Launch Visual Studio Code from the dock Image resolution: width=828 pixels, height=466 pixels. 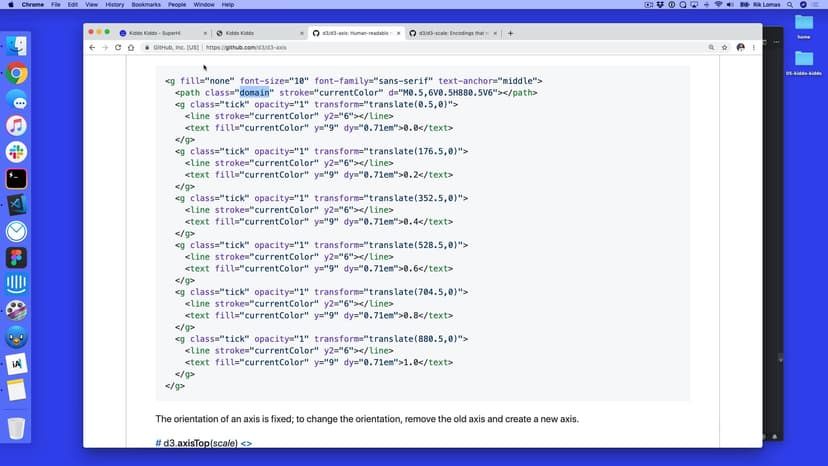[x=16, y=205]
